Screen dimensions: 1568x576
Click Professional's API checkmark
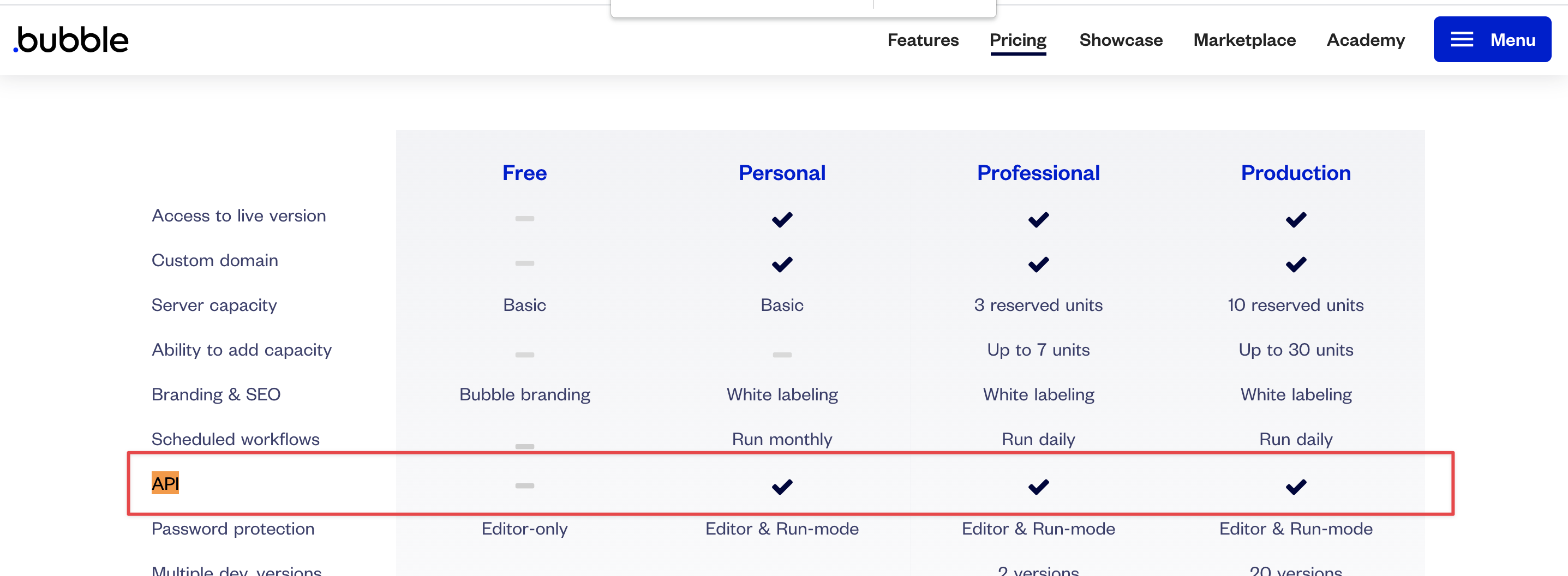(1038, 486)
